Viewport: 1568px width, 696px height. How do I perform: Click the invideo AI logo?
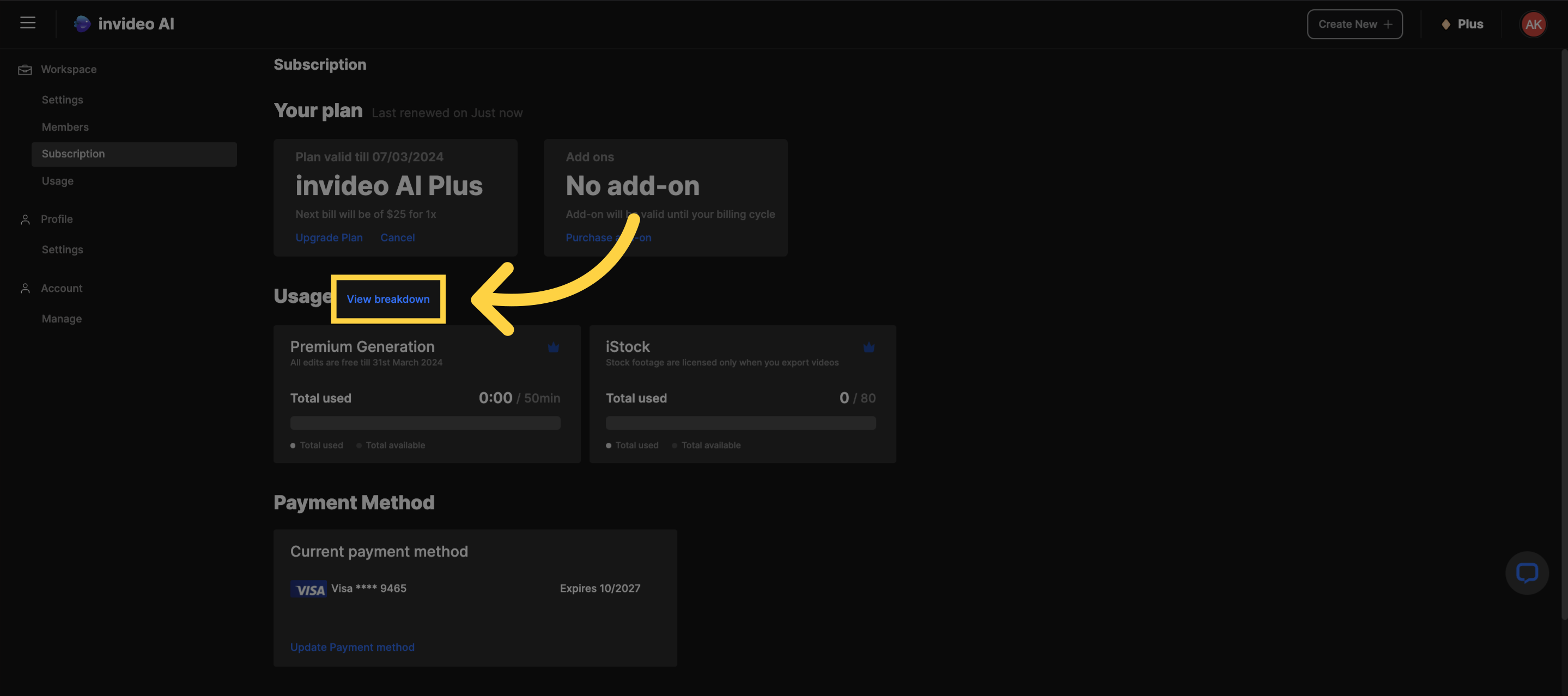(x=124, y=24)
